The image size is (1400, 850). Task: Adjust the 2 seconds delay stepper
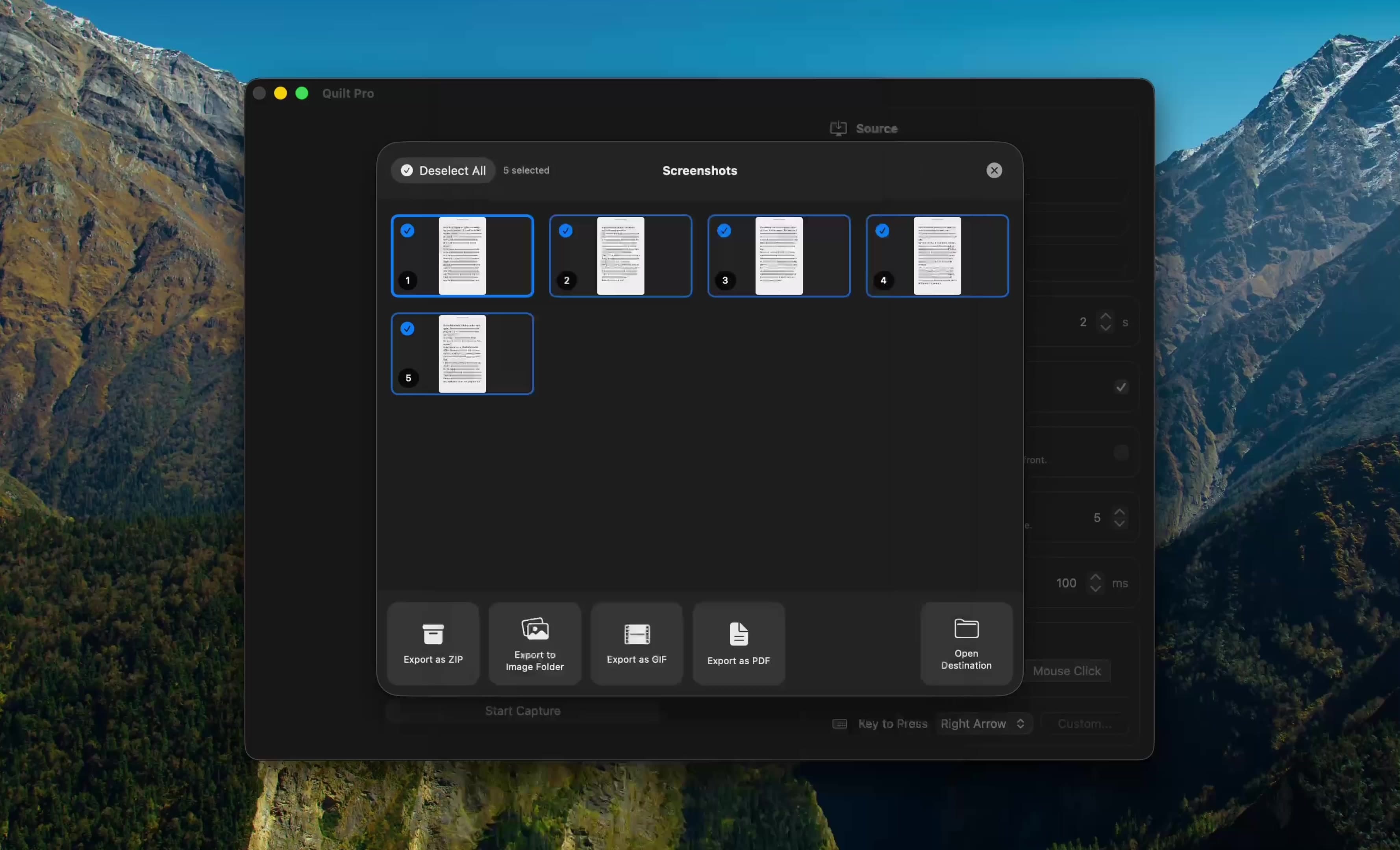click(x=1105, y=322)
